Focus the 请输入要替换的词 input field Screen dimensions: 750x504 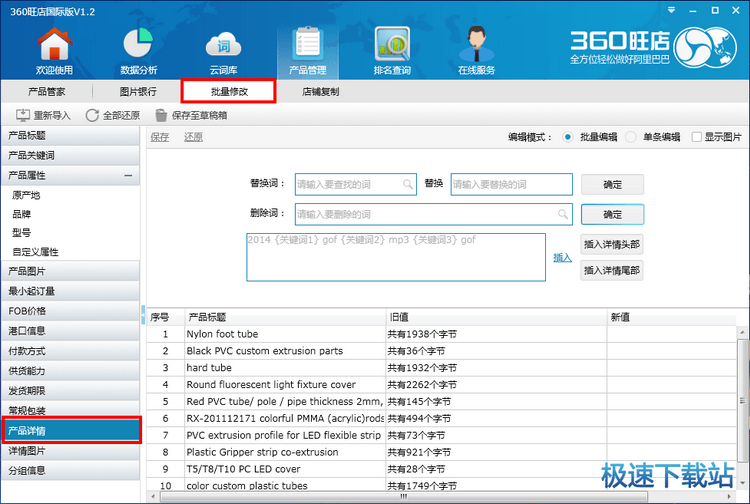point(511,185)
